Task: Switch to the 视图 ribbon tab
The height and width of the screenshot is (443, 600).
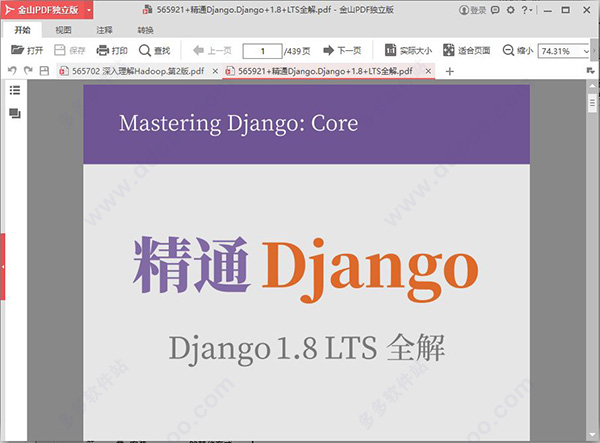Action: [63, 30]
